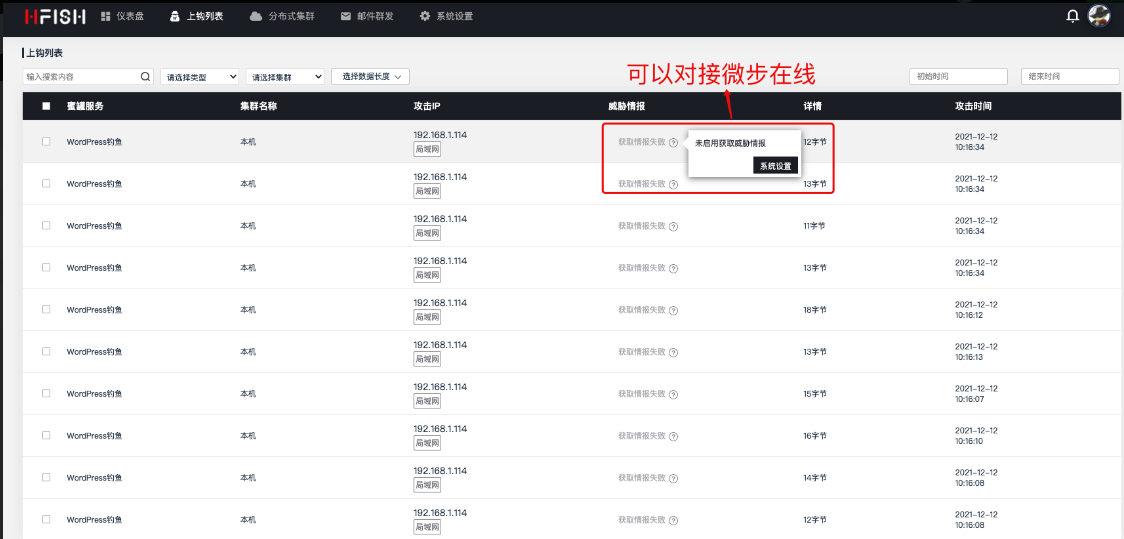The image size is (1124, 539).
Task: Click the 攻击IP column header
Action: click(x=427, y=106)
